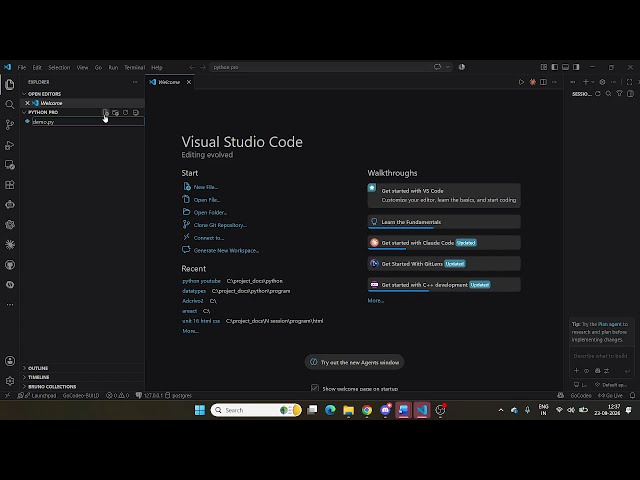Viewport: 640px width, 480px height.
Task: Open the View menu
Action: pyautogui.click(x=82, y=67)
